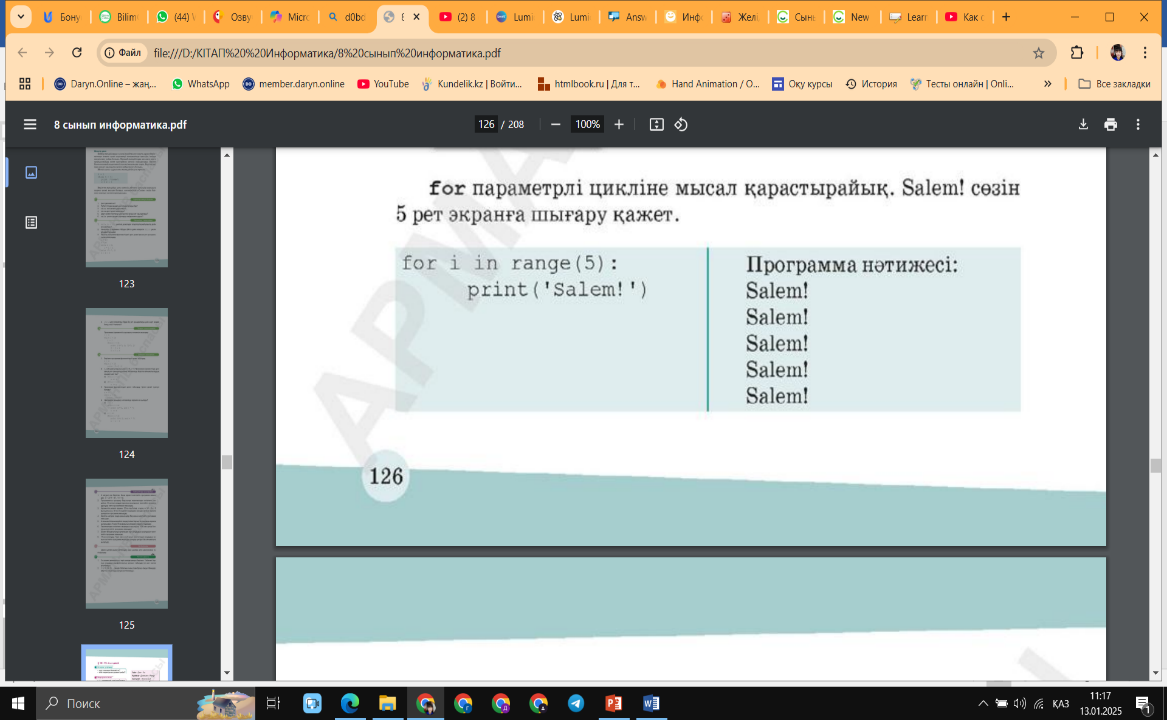Edit the page number field showing 126
The image size is (1167, 720).
coord(486,124)
